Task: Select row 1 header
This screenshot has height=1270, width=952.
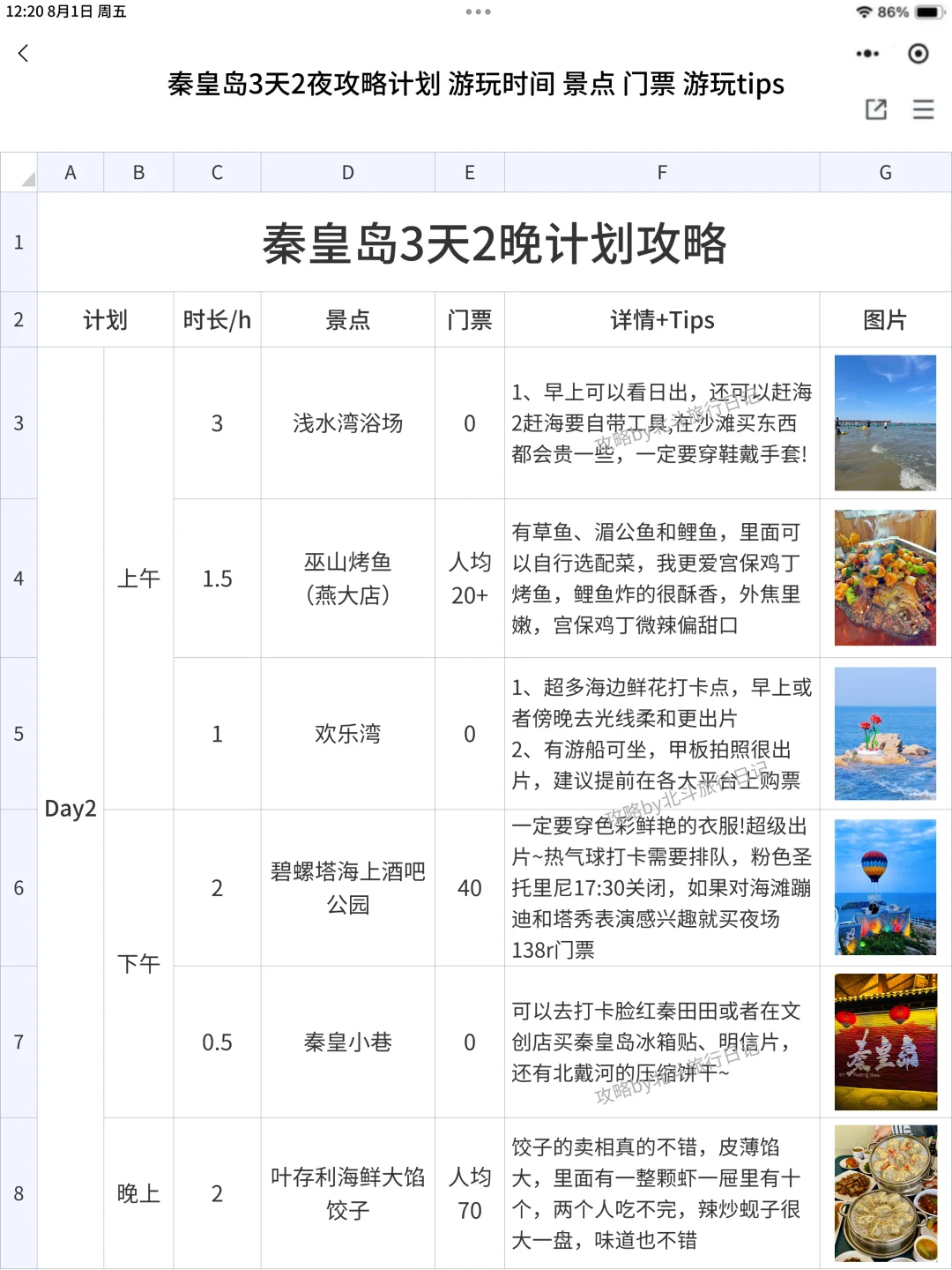Action: pos(19,243)
